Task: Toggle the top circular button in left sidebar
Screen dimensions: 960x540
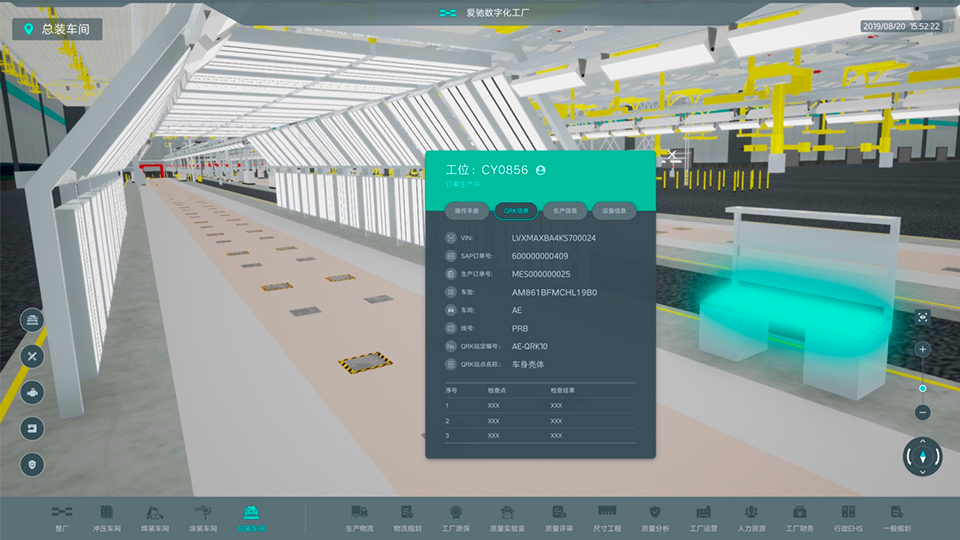Action: tap(32, 320)
